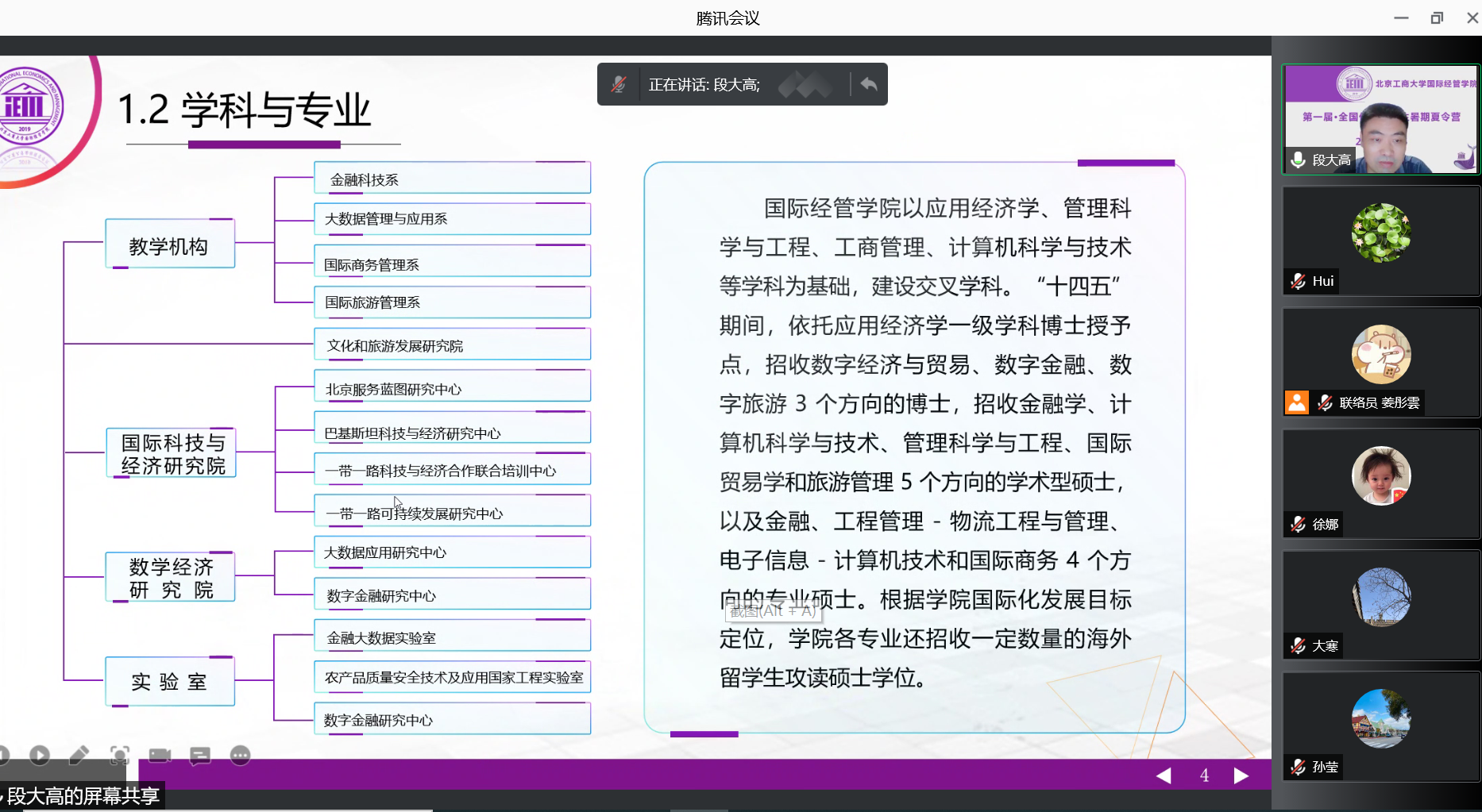Click the play icon in the floating toolbar
This screenshot has height=812, width=1482.
click(x=40, y=755)
